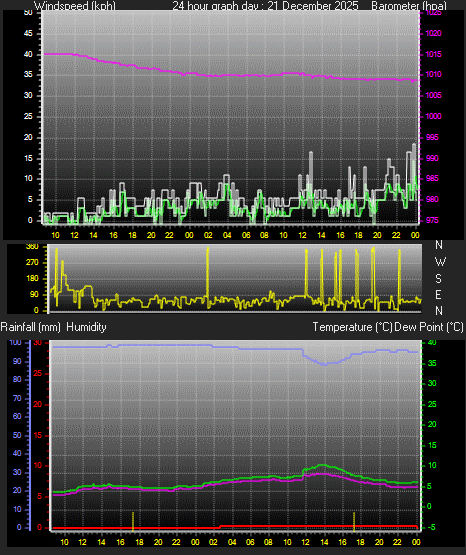The height and width of the screenshot is (555, 466).
Task: Select the blue 100 humidity scale label
Action: [16, 342]
